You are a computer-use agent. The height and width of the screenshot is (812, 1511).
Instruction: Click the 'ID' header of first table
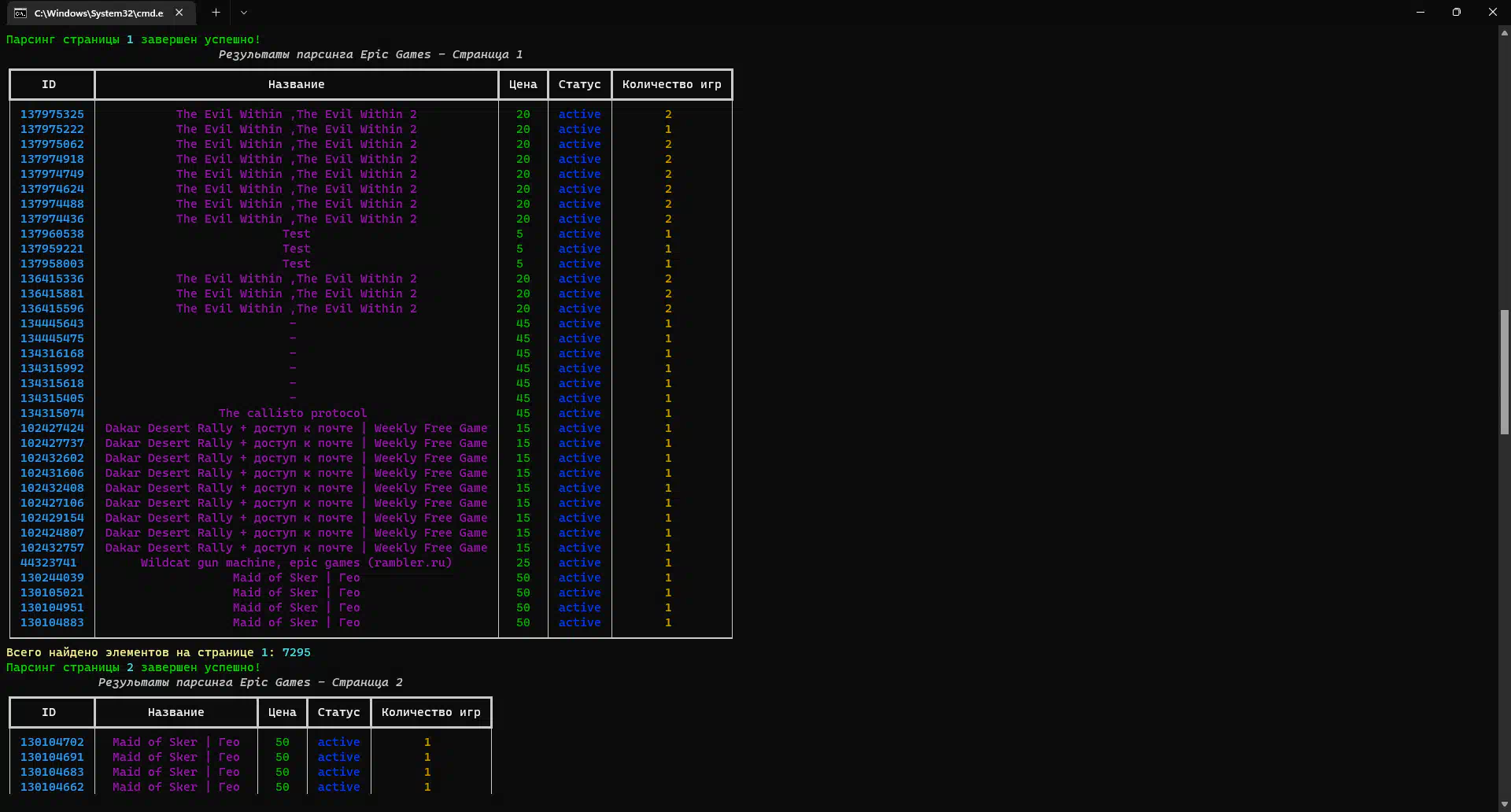[x=49, y=84]
